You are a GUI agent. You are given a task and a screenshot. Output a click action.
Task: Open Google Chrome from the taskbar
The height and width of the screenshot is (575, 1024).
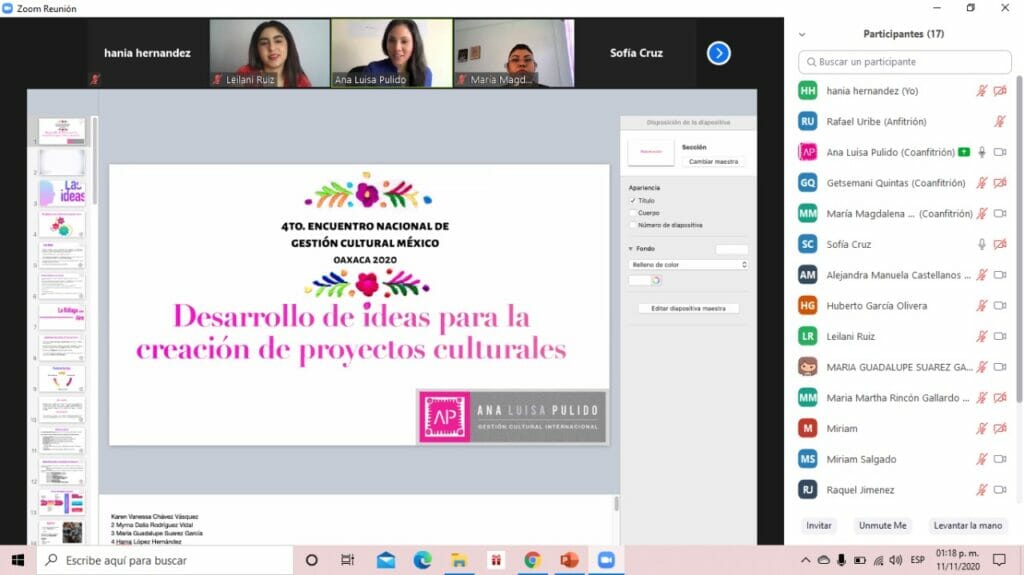532,560
